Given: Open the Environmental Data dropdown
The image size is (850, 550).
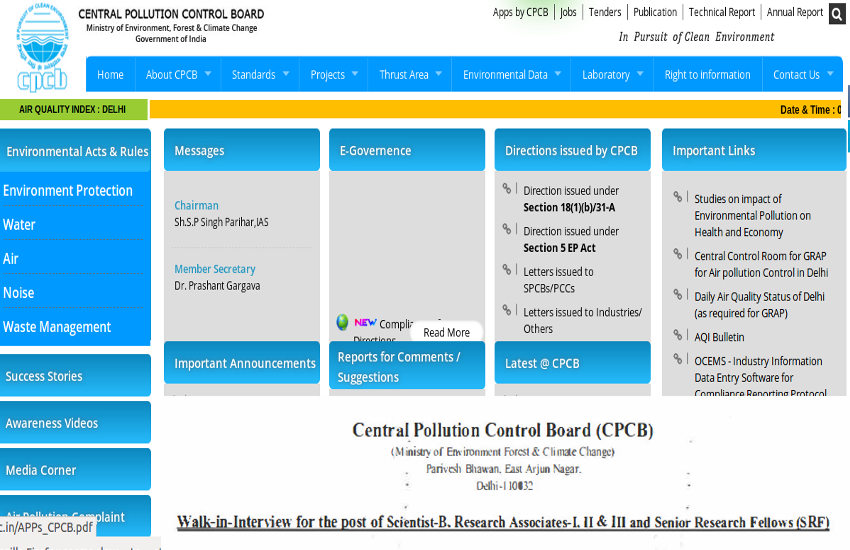Looking at the screenshot, I should click(x=512, y=75).
